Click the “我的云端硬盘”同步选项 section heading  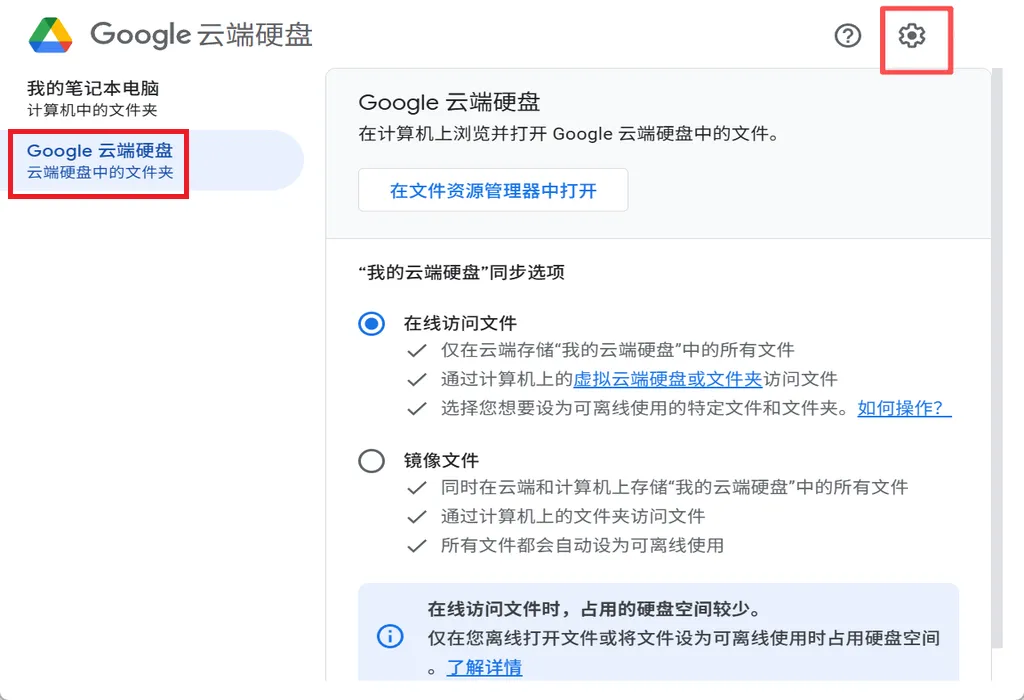(x=461, y=272)
